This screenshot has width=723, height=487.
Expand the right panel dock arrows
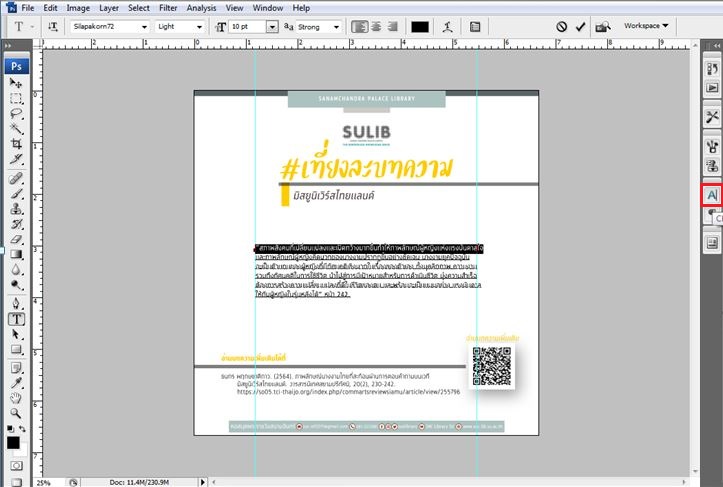tap(716, 45)
